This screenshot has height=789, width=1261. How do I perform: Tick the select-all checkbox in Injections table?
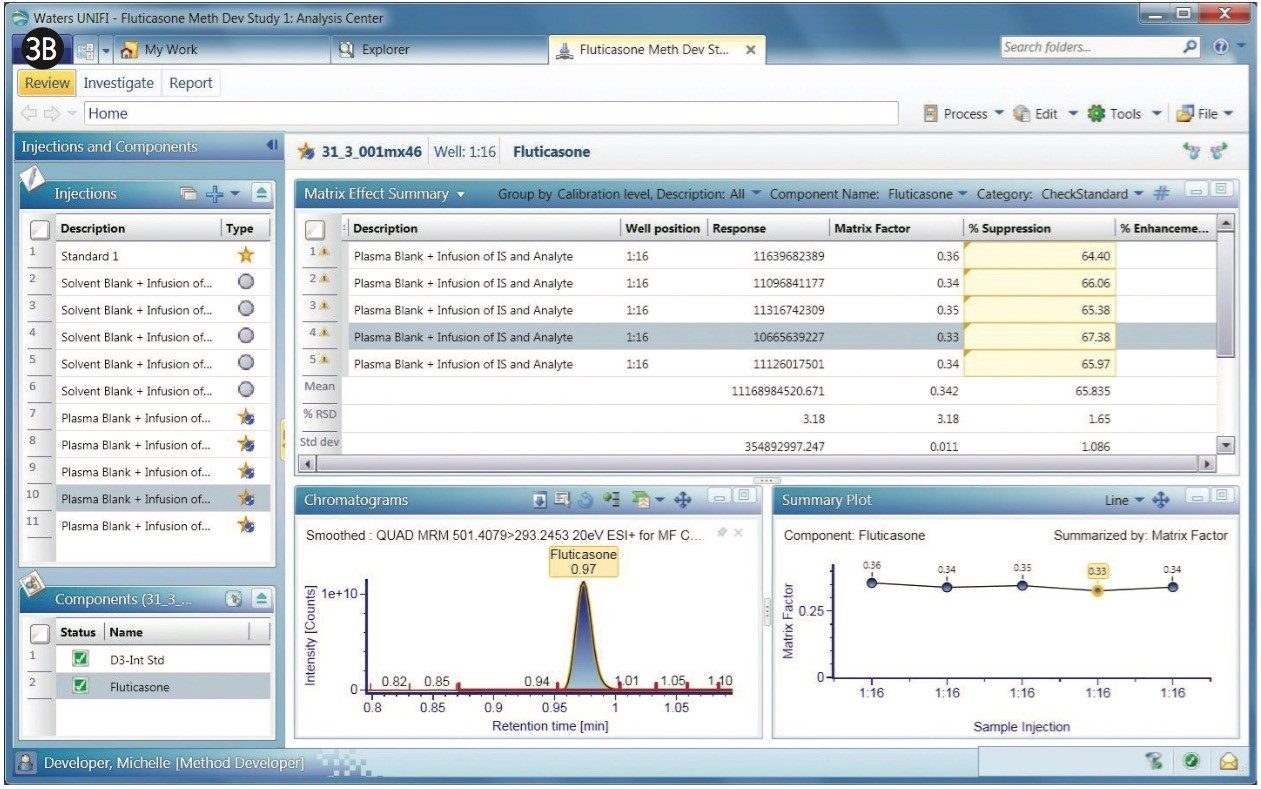[39, 229]
